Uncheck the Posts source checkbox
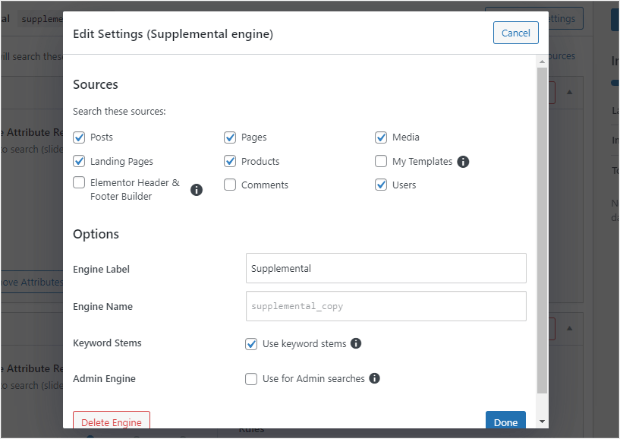620x439 pixels. pos(79,137)
